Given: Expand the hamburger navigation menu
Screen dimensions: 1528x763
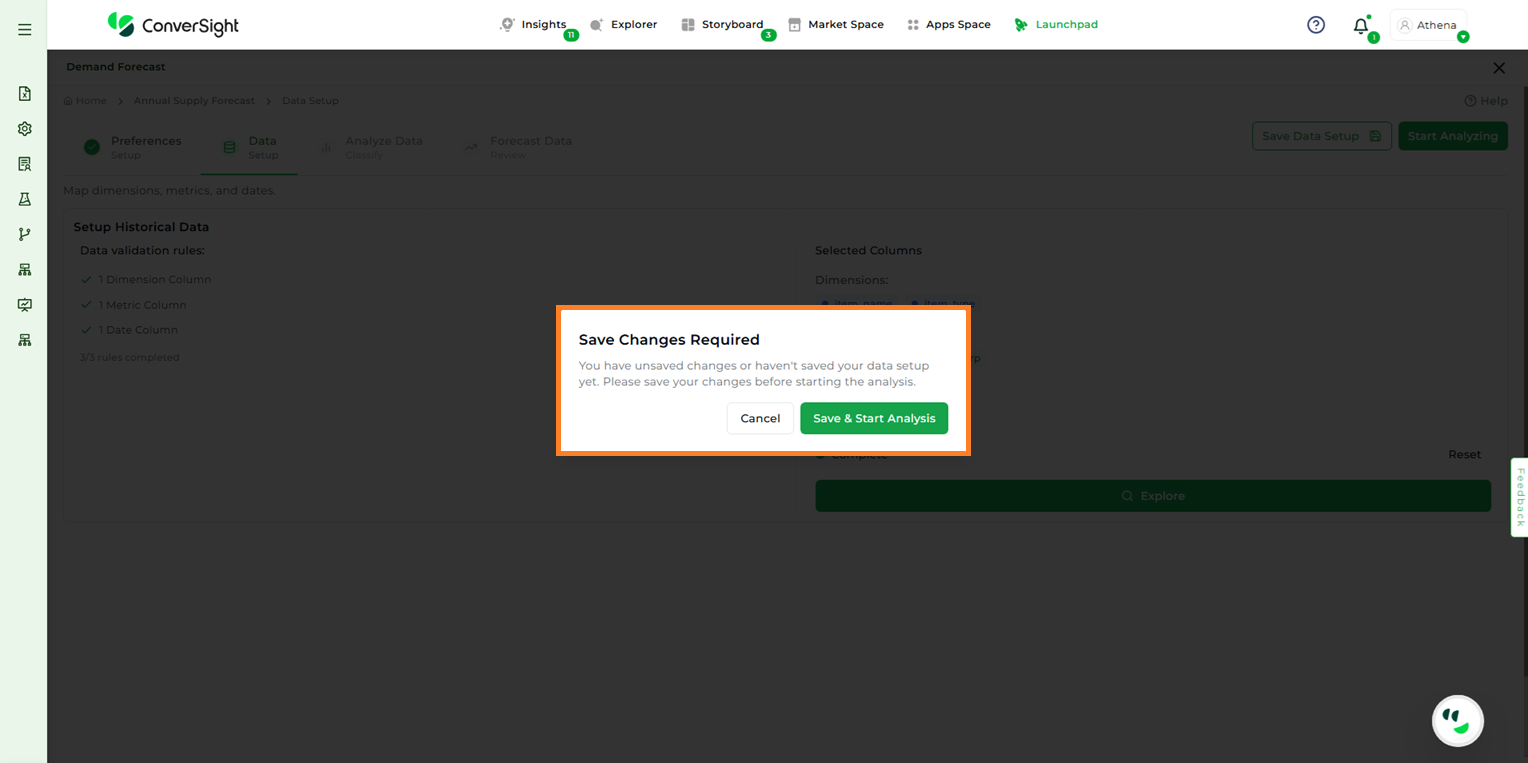Looking at the screenshot, I should (25, 30).
